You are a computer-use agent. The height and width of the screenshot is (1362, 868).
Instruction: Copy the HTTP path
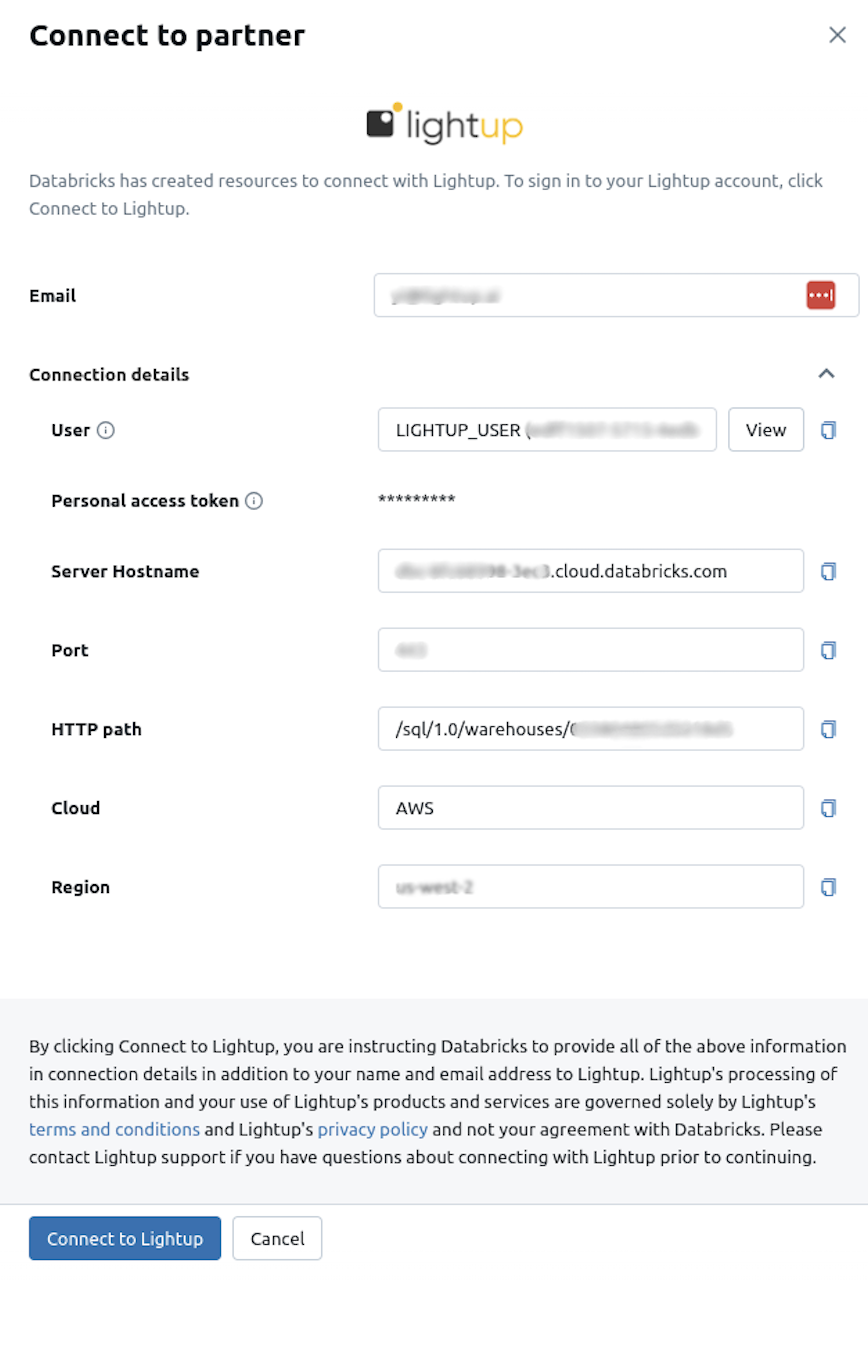tap(828, 728)
